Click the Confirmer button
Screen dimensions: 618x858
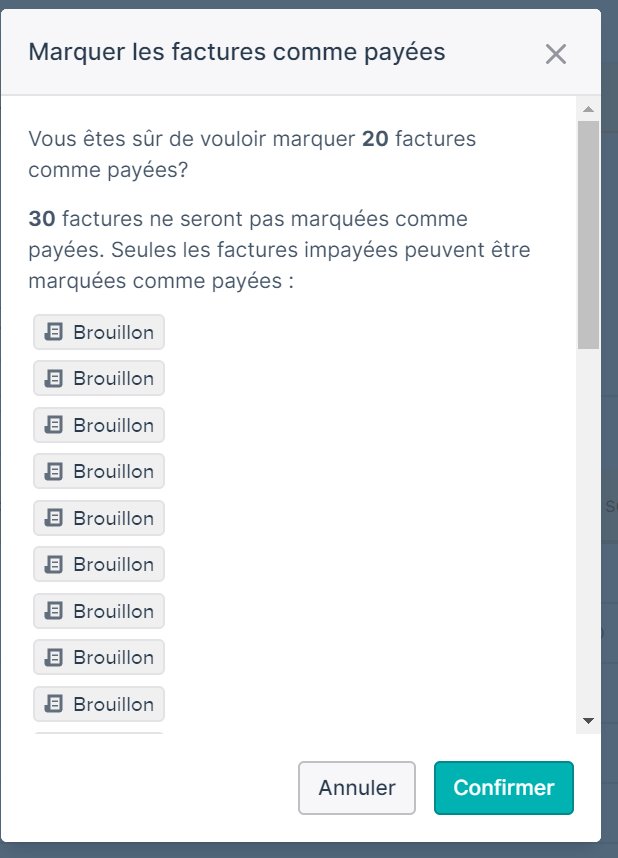[x=504, y=787]
